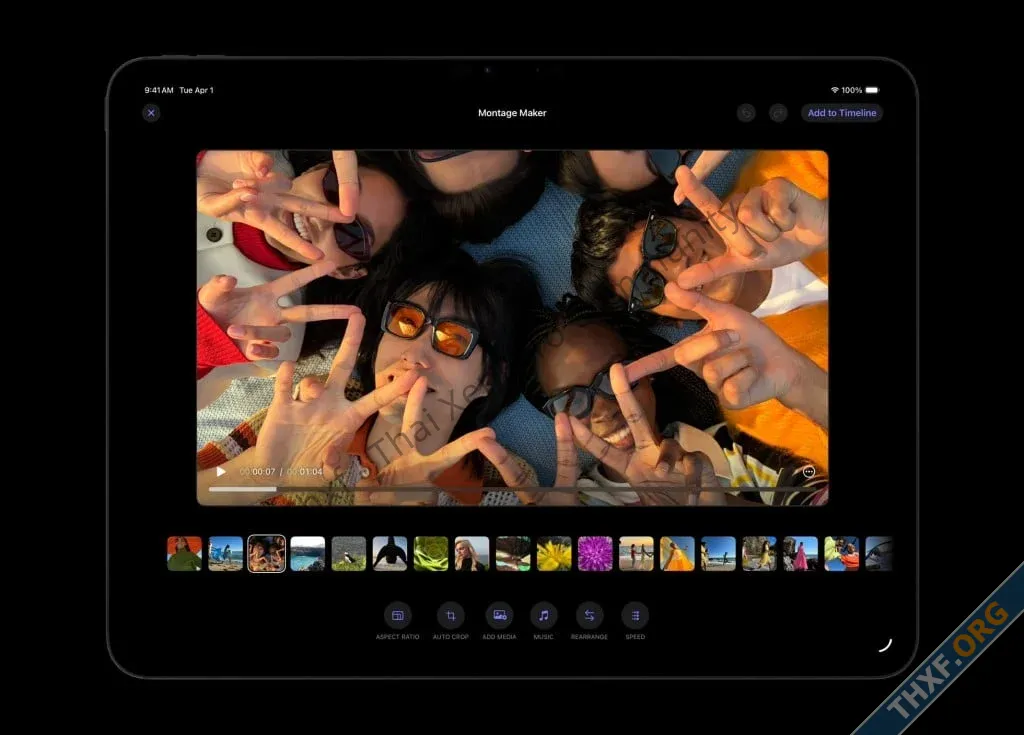The height and width of the screenshot is (735, 1024).
Task: Play the montage preview
Action: 221,472
